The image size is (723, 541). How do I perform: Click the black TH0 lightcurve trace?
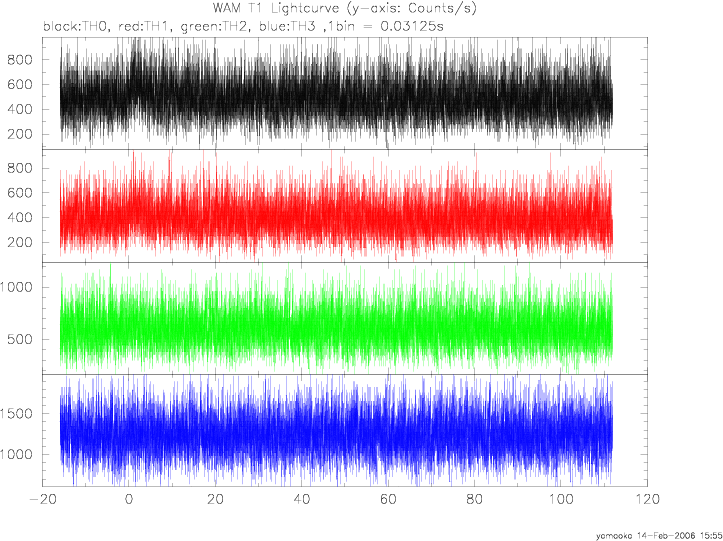click(x=337, y=95)
